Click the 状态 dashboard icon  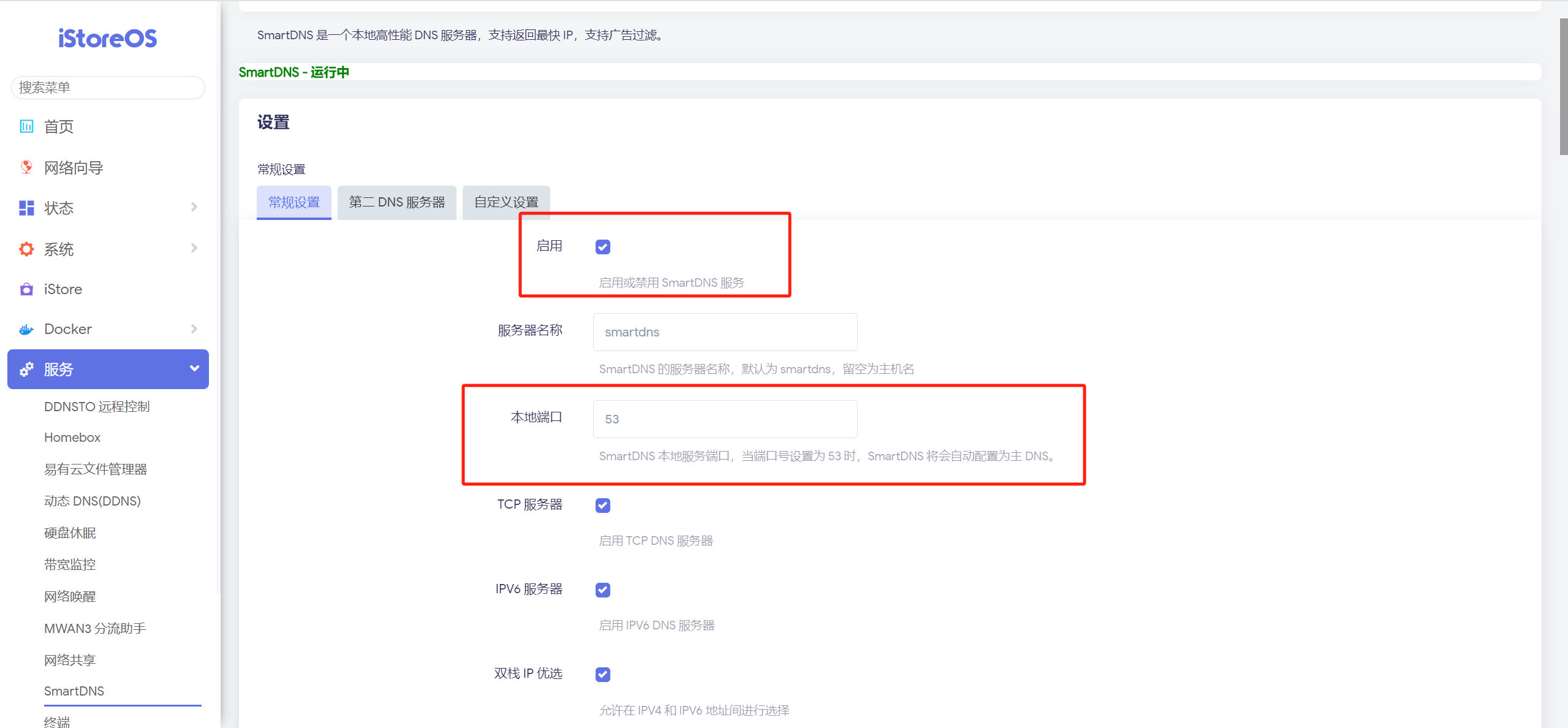click(26, 208)
